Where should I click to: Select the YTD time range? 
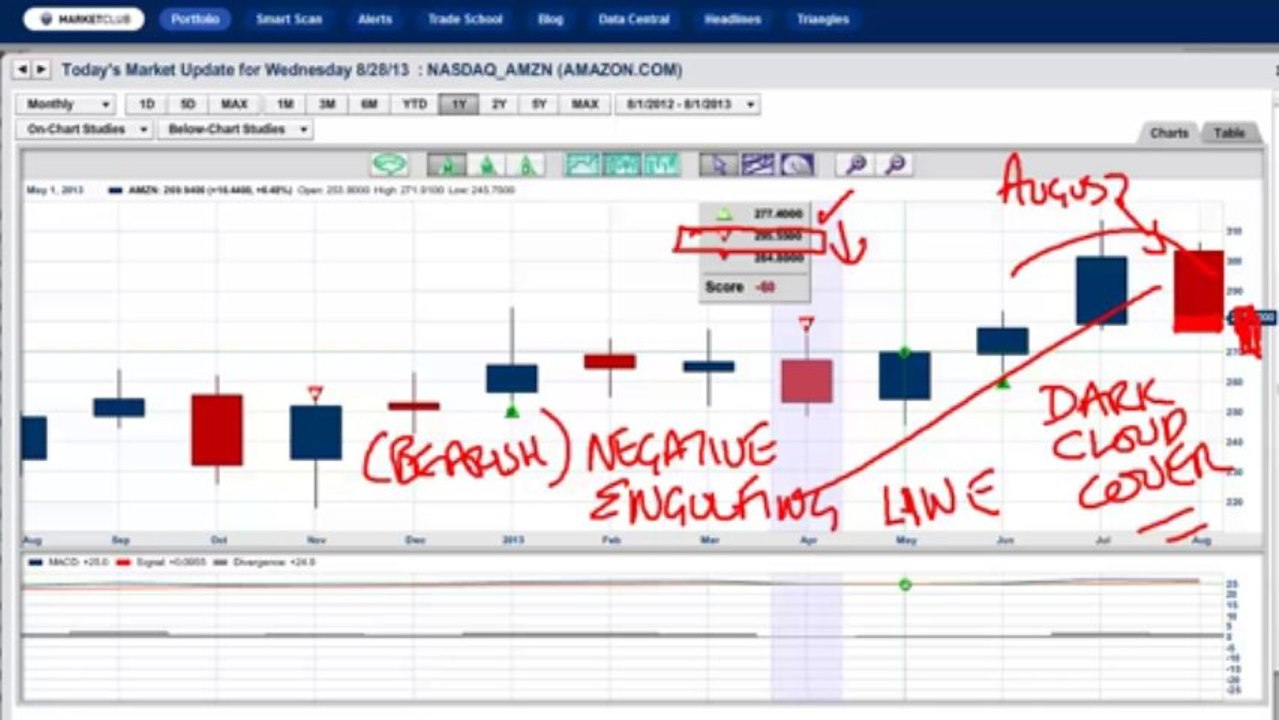tap(414, 104)
